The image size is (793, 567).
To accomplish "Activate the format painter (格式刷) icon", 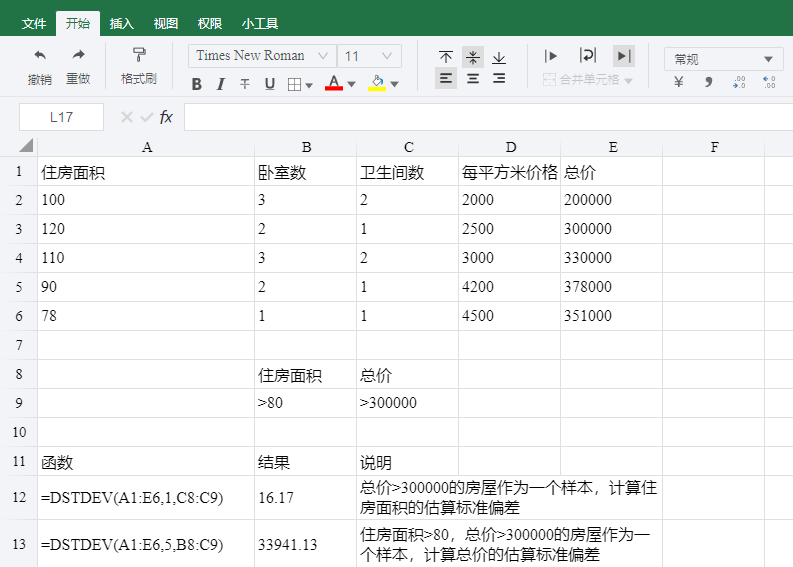I will 139,55.
